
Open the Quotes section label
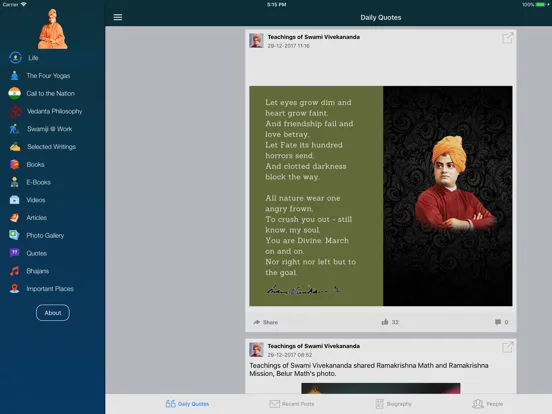[x=37, y=253]
